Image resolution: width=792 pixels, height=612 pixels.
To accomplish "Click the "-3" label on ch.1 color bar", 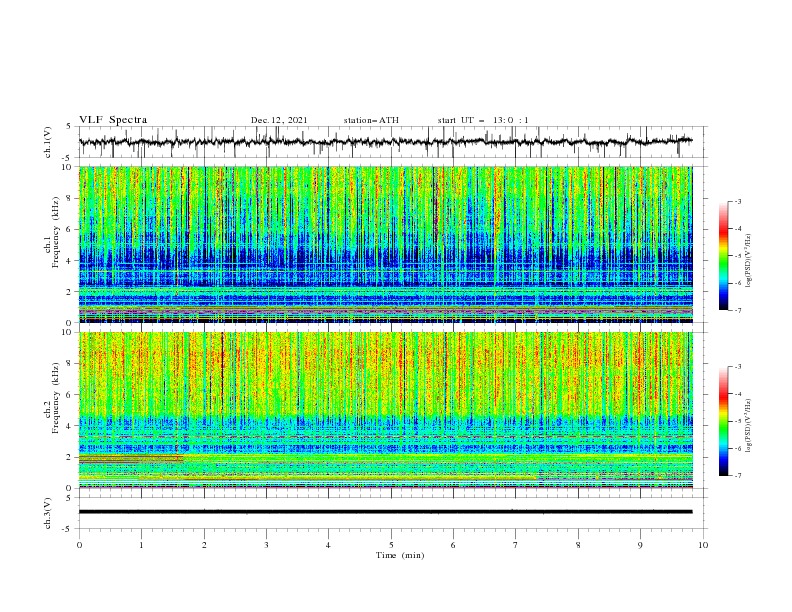I will 738,201.
